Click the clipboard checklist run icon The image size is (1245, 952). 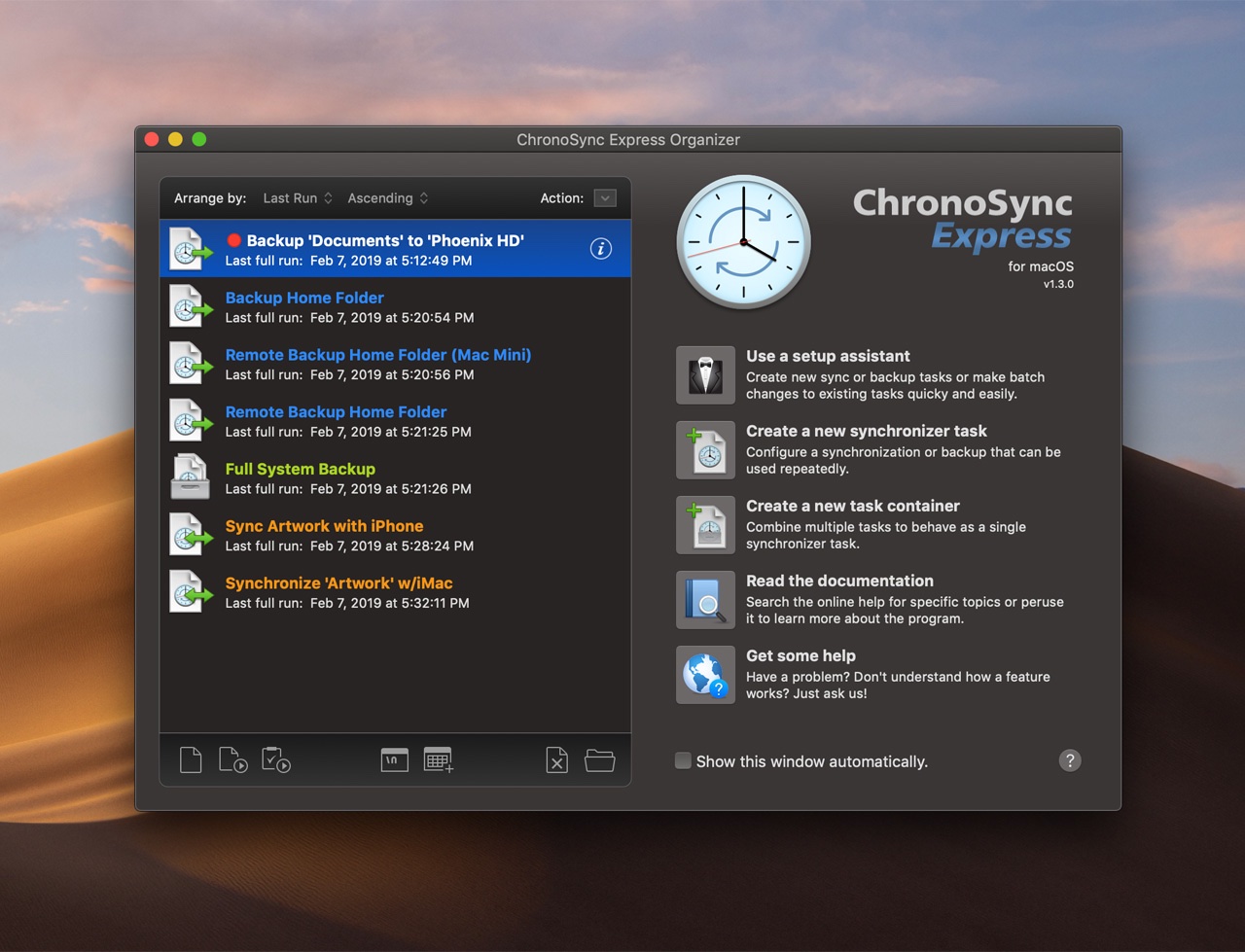coord(275,760)
